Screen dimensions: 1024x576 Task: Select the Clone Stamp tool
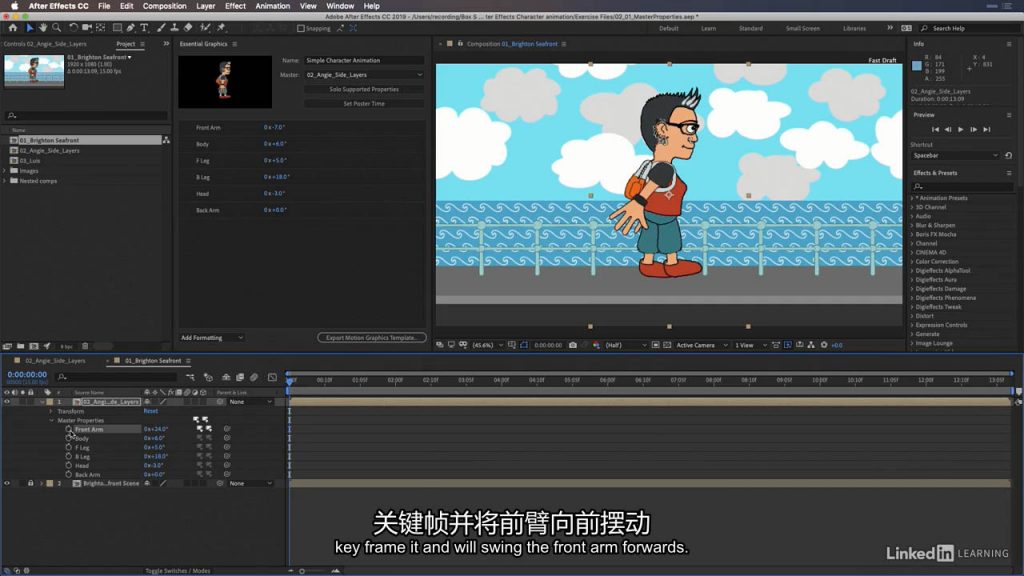pyautogui.click(x=174, y=28)
